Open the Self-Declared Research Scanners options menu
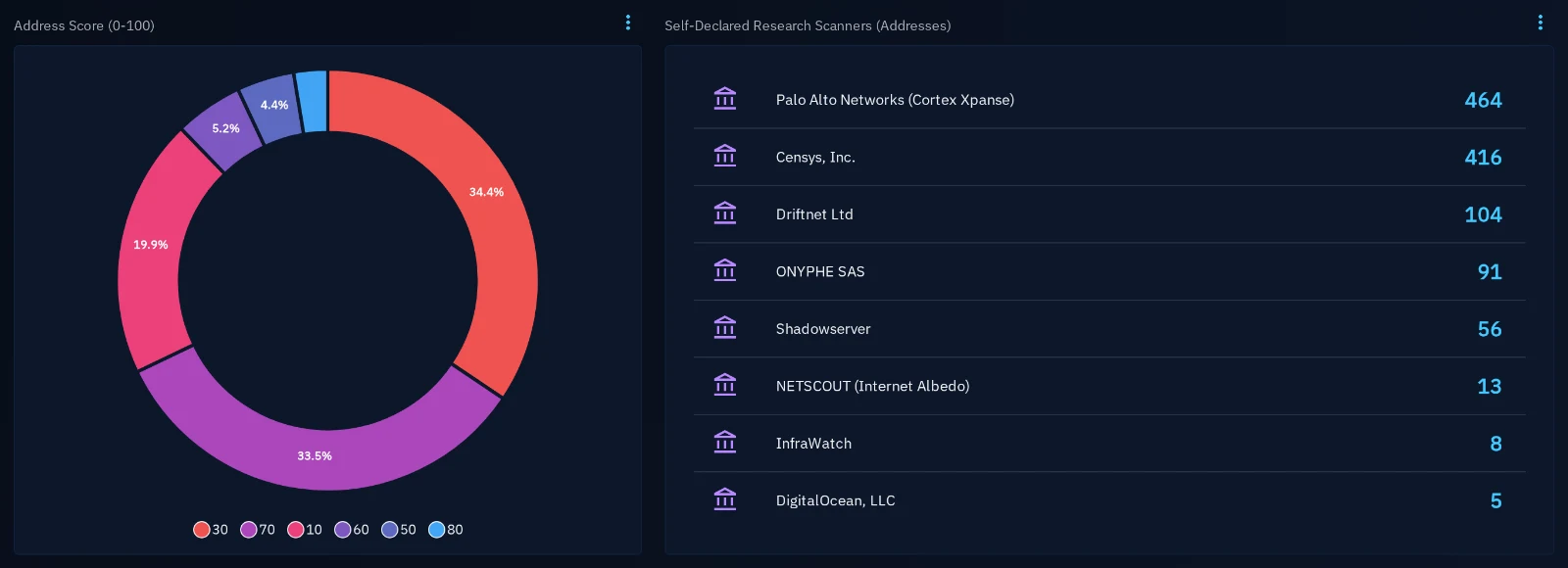 click(1541, 23)
